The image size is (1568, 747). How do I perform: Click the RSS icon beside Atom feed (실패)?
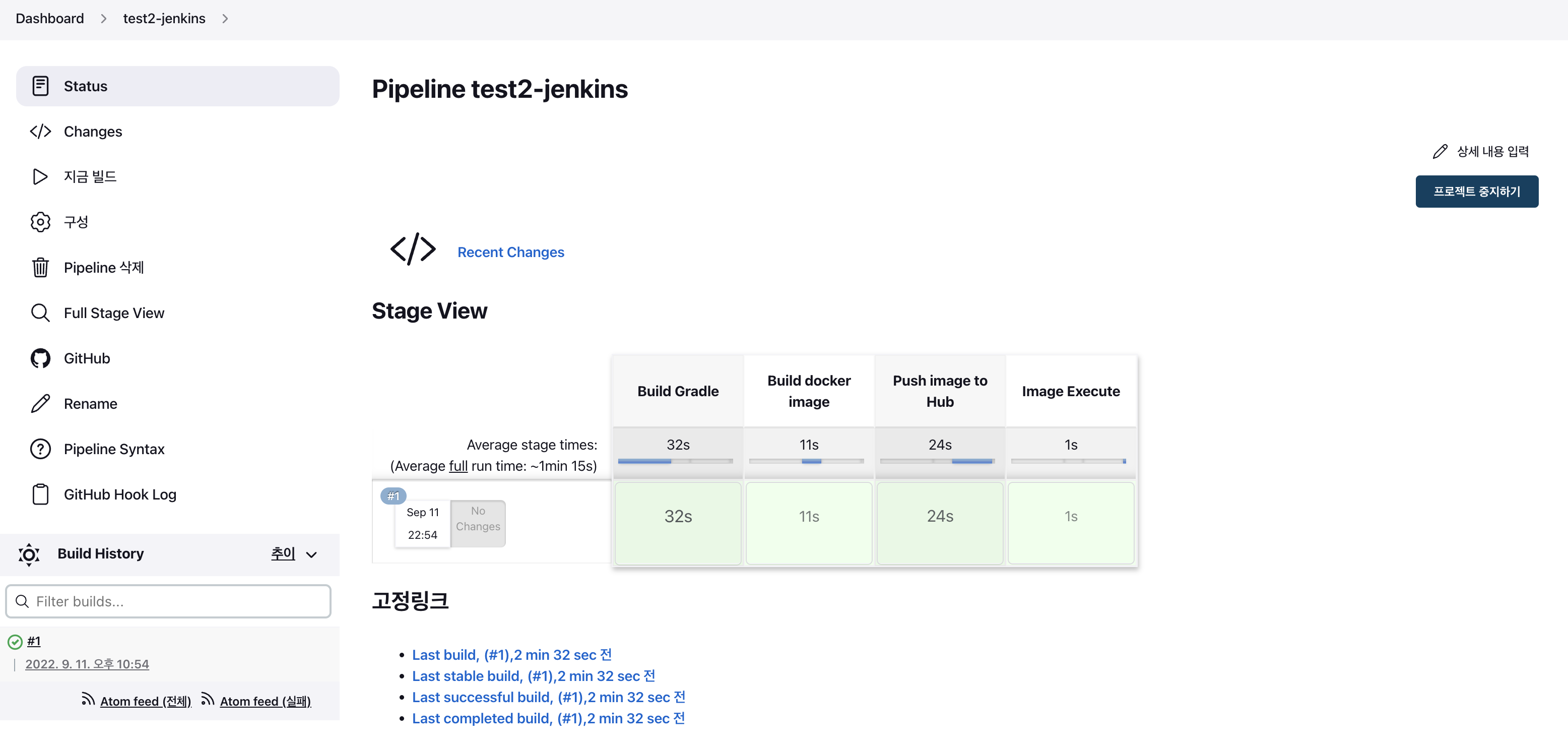pyautogui.click(x=208, y=700)
